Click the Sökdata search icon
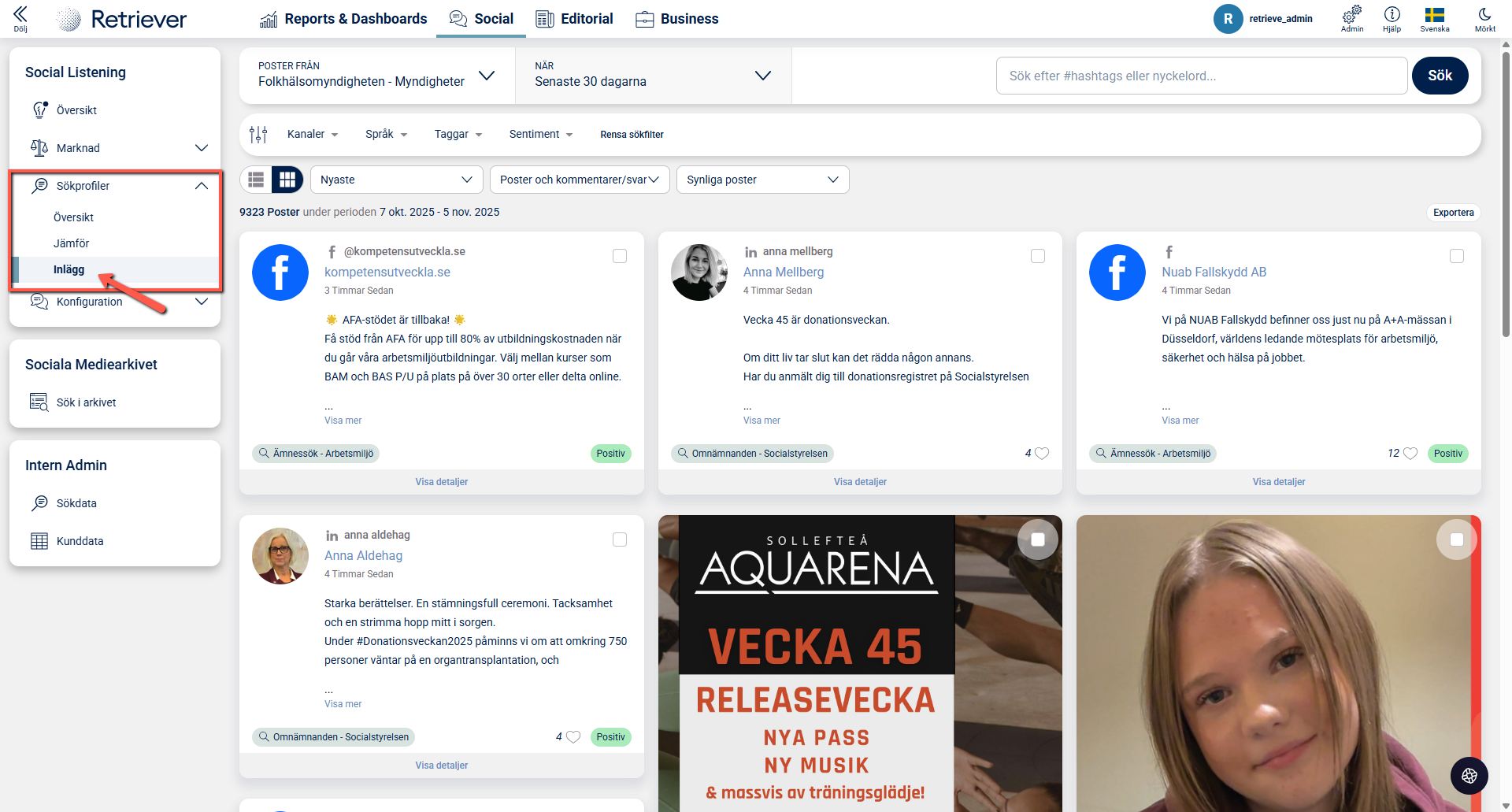The height and width of the screenshot is (812, 1512). (39, 503)
